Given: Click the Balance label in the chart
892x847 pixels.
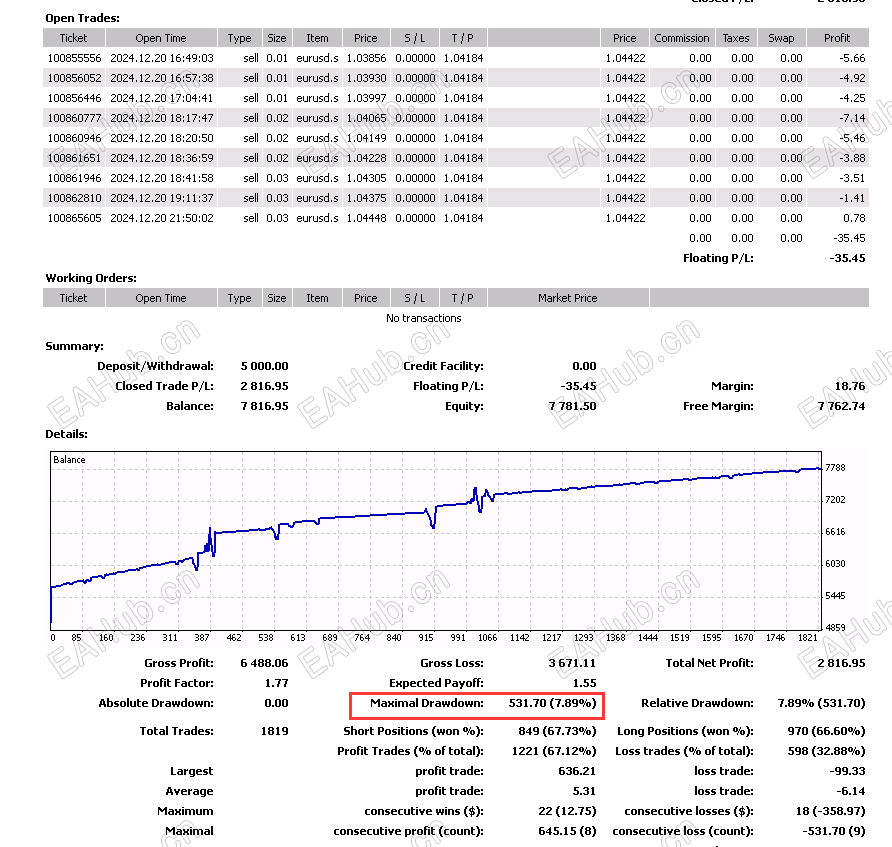Looking at the screenshot, I should [69, 460].
